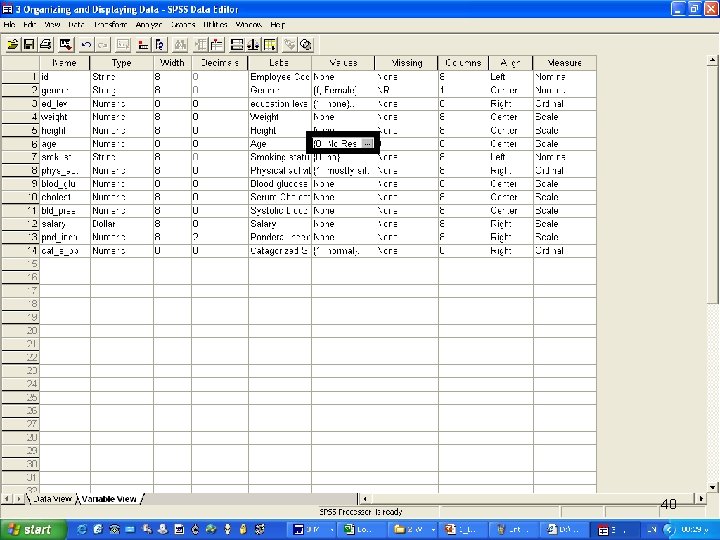Click the Save File toolbar icon
The image size is (720, 540).
pos(29,45)
